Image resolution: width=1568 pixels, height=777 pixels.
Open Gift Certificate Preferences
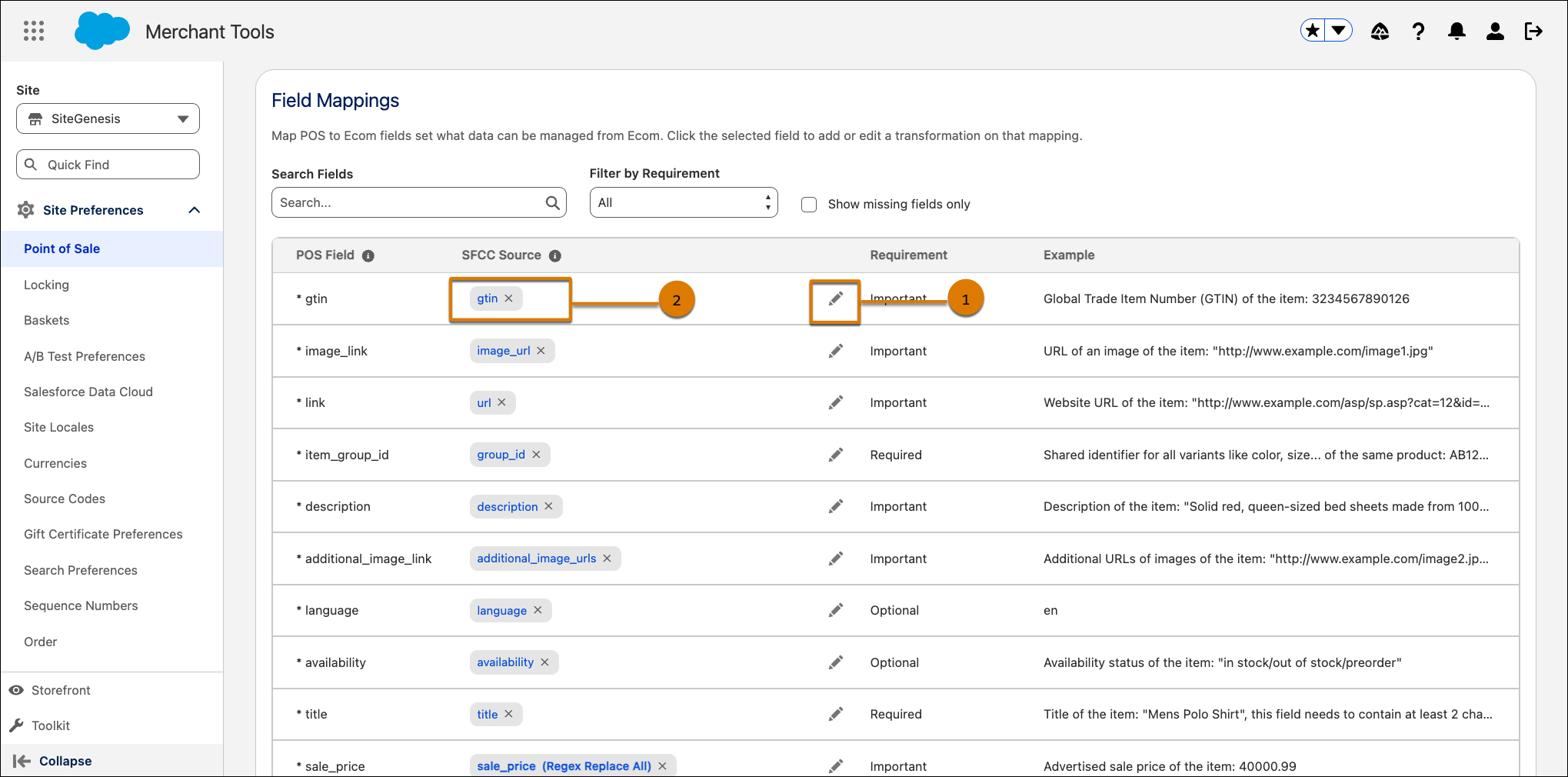pos(103,534)
